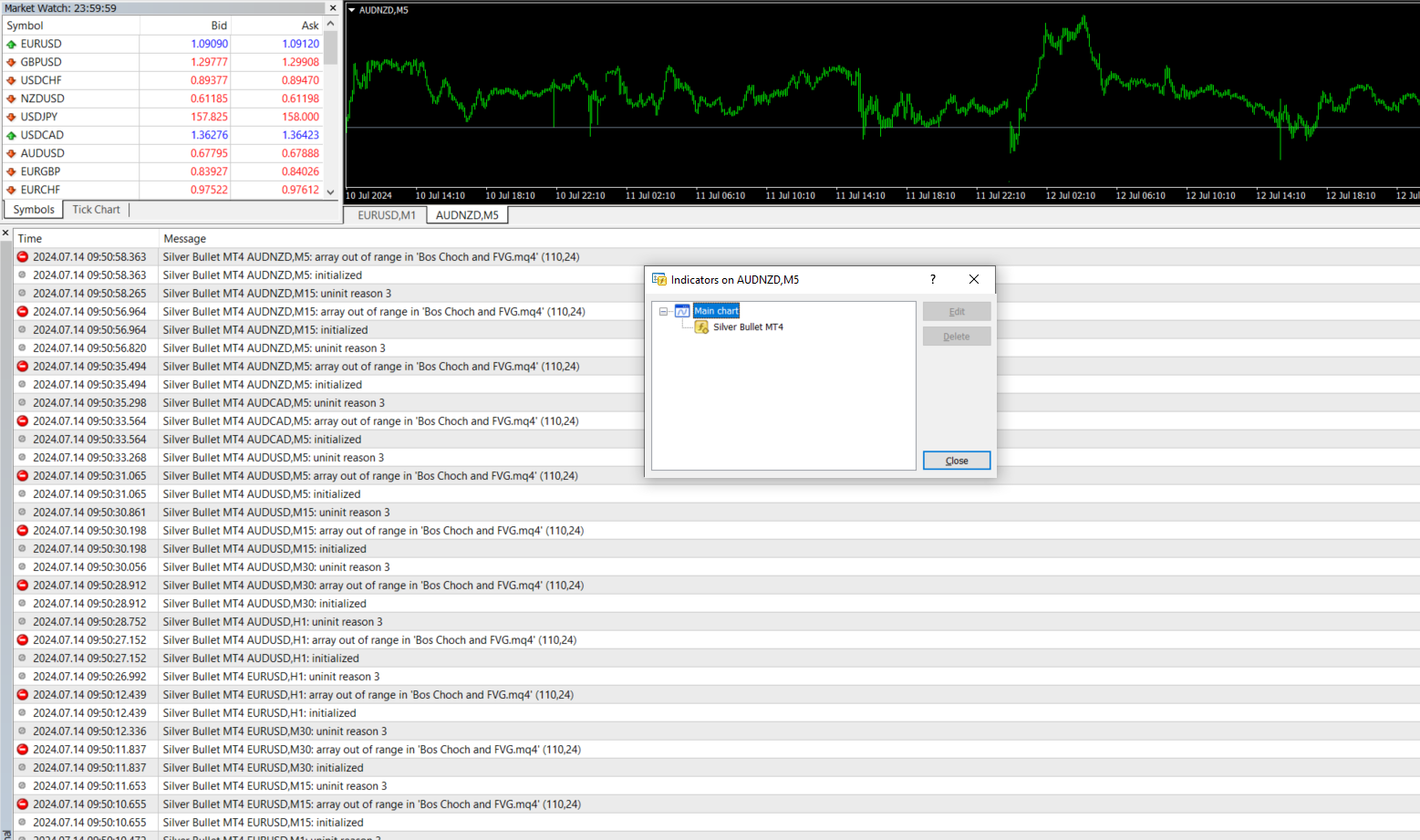The width and height of the screenshot is (1420, 840).
Task: Click the help question mark in dialog
Action: 933,280
